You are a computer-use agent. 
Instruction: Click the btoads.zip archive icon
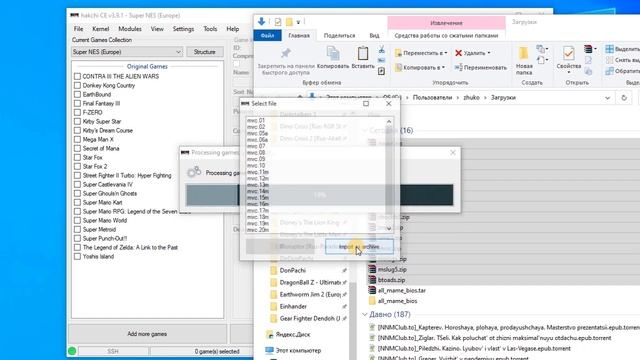372,280
